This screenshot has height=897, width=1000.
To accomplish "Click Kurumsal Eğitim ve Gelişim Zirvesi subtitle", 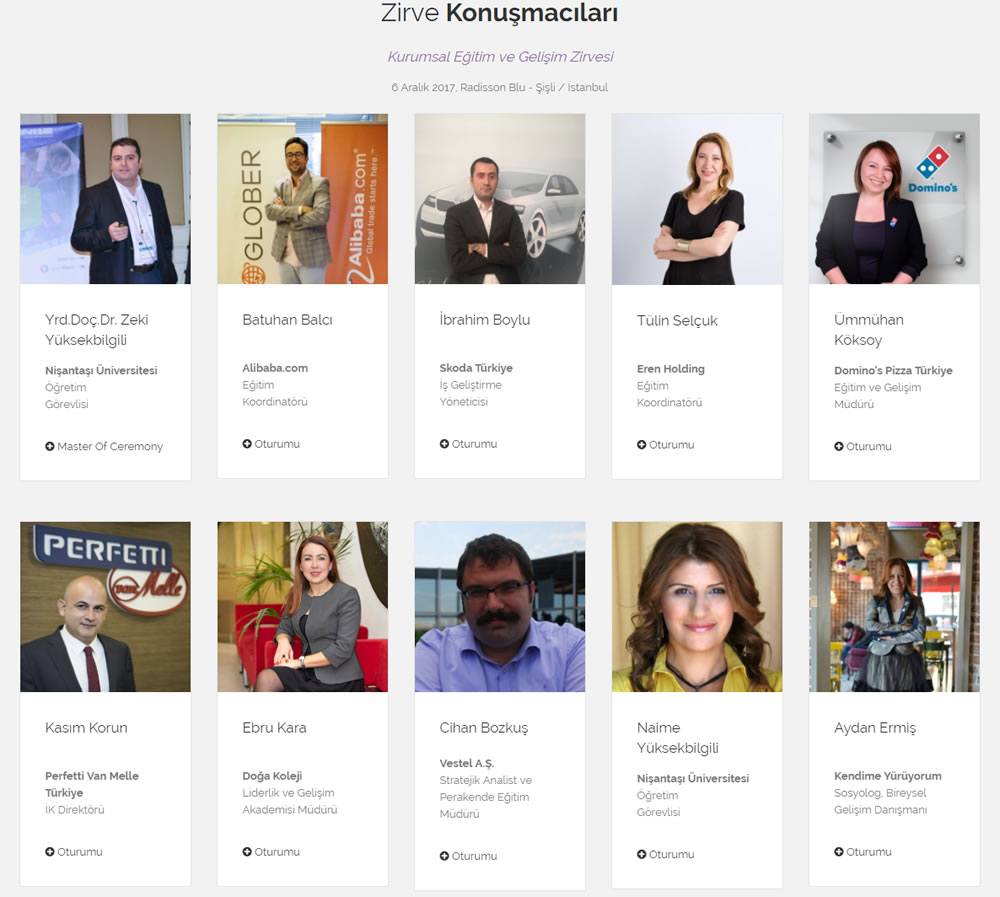I will tap(500, 57).
